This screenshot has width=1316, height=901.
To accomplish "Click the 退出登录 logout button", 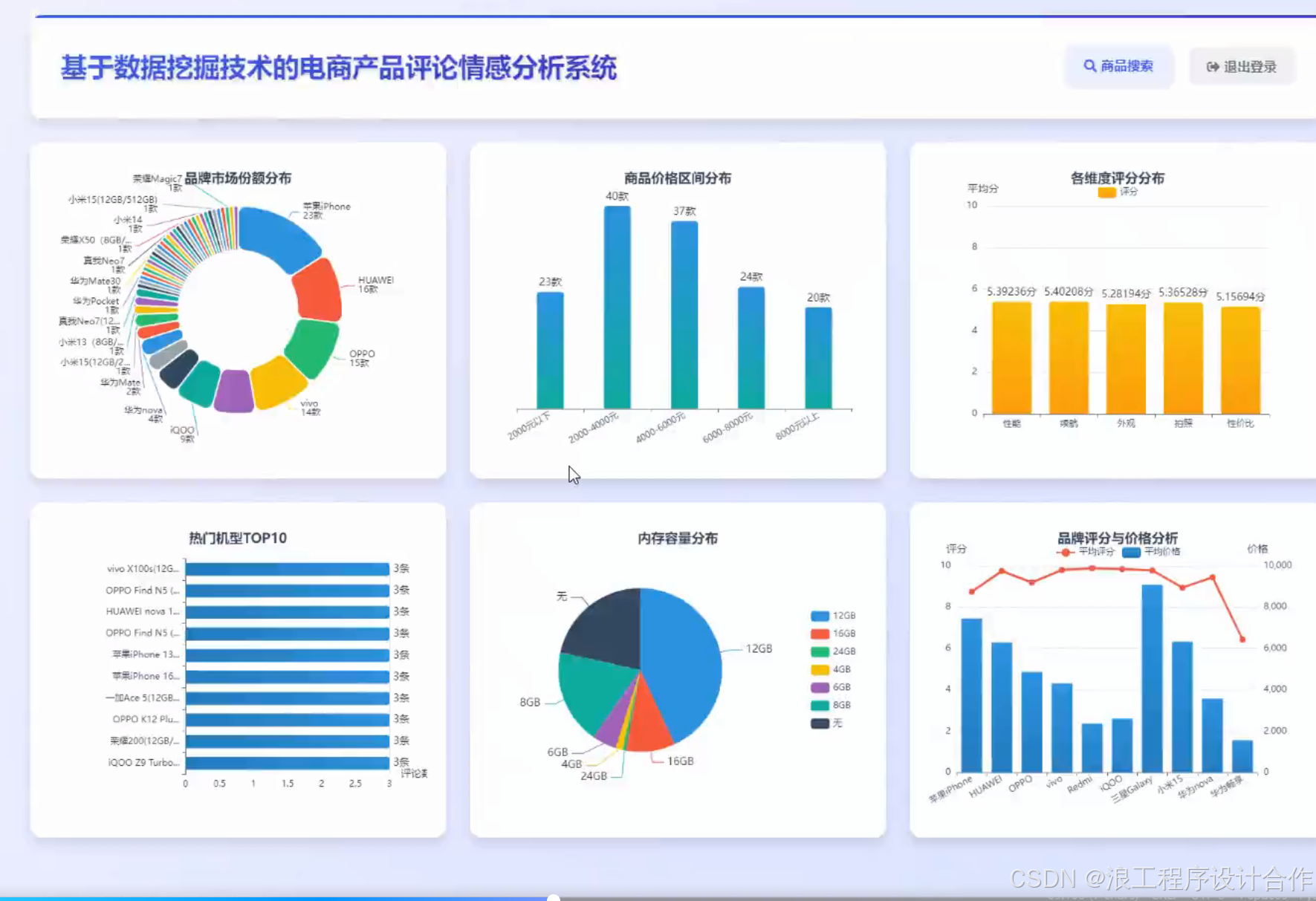I will 1242,67.
